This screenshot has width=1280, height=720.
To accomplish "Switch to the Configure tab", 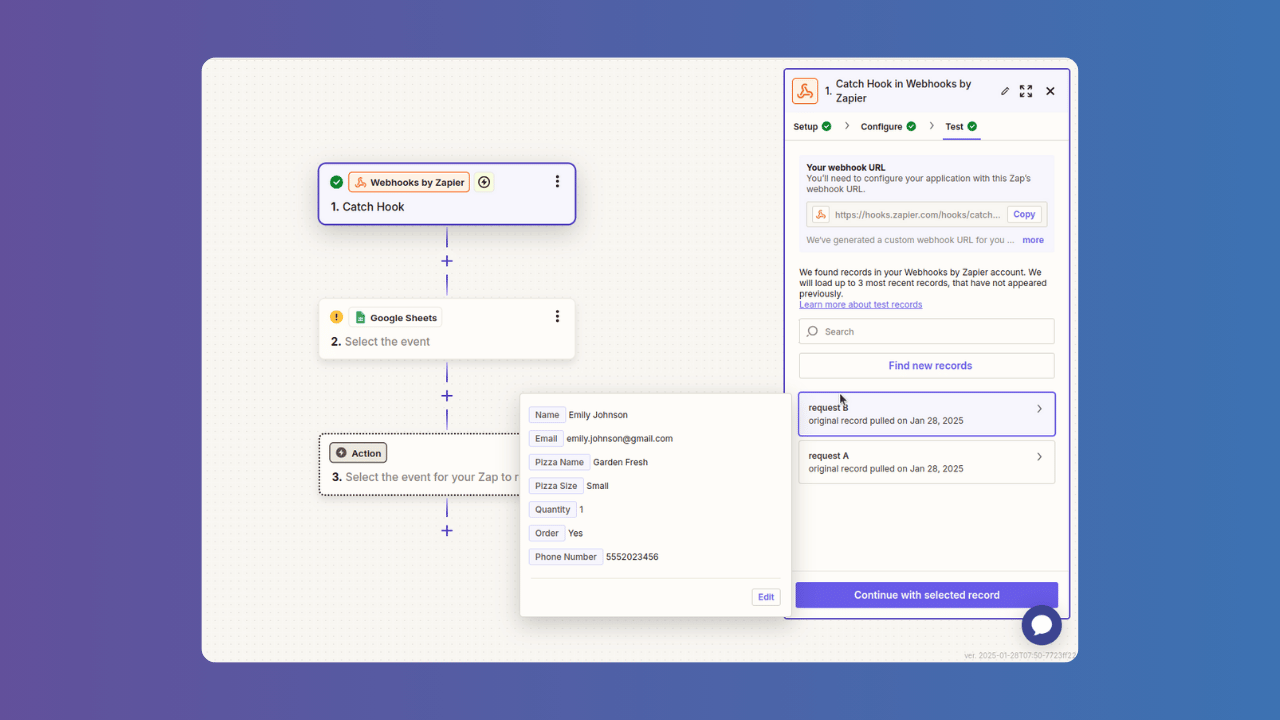I will point(888,127).
